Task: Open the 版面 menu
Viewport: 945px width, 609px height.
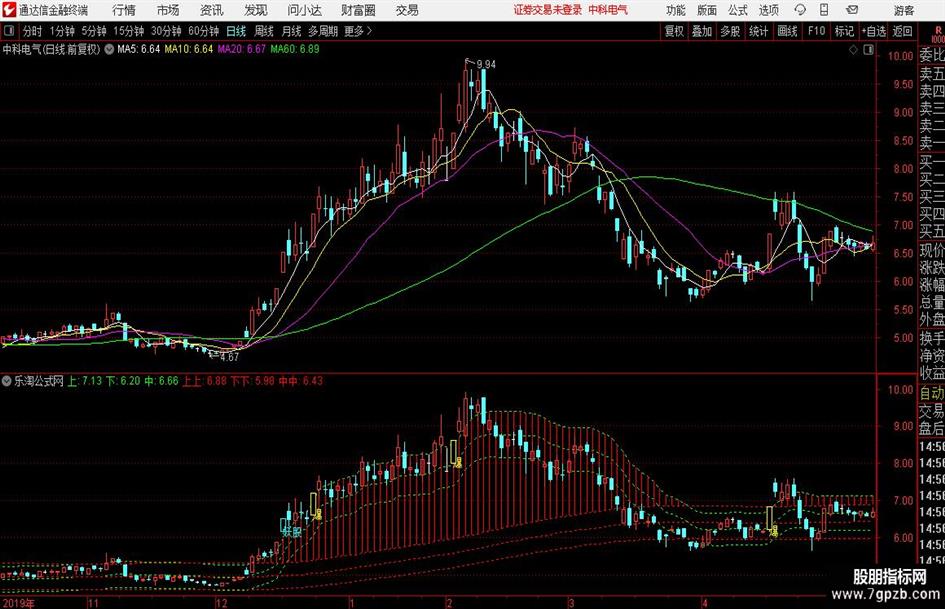Action: [x=706, y=10]
